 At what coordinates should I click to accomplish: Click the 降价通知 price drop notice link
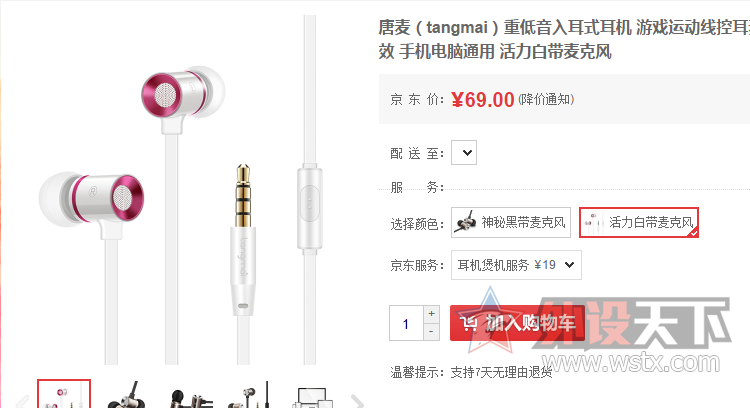coord(546,99)
